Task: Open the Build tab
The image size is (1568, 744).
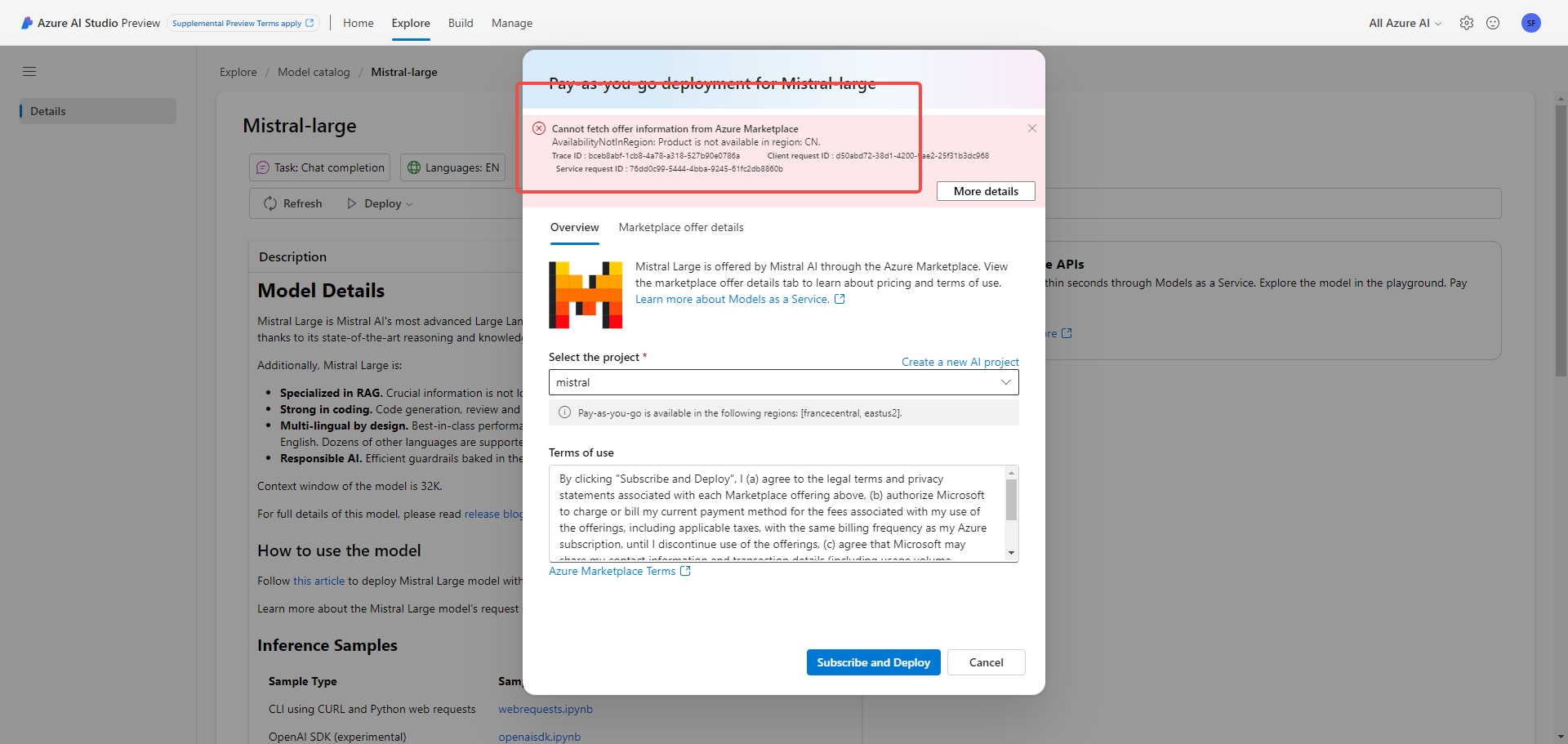Action: pos(461,23)
